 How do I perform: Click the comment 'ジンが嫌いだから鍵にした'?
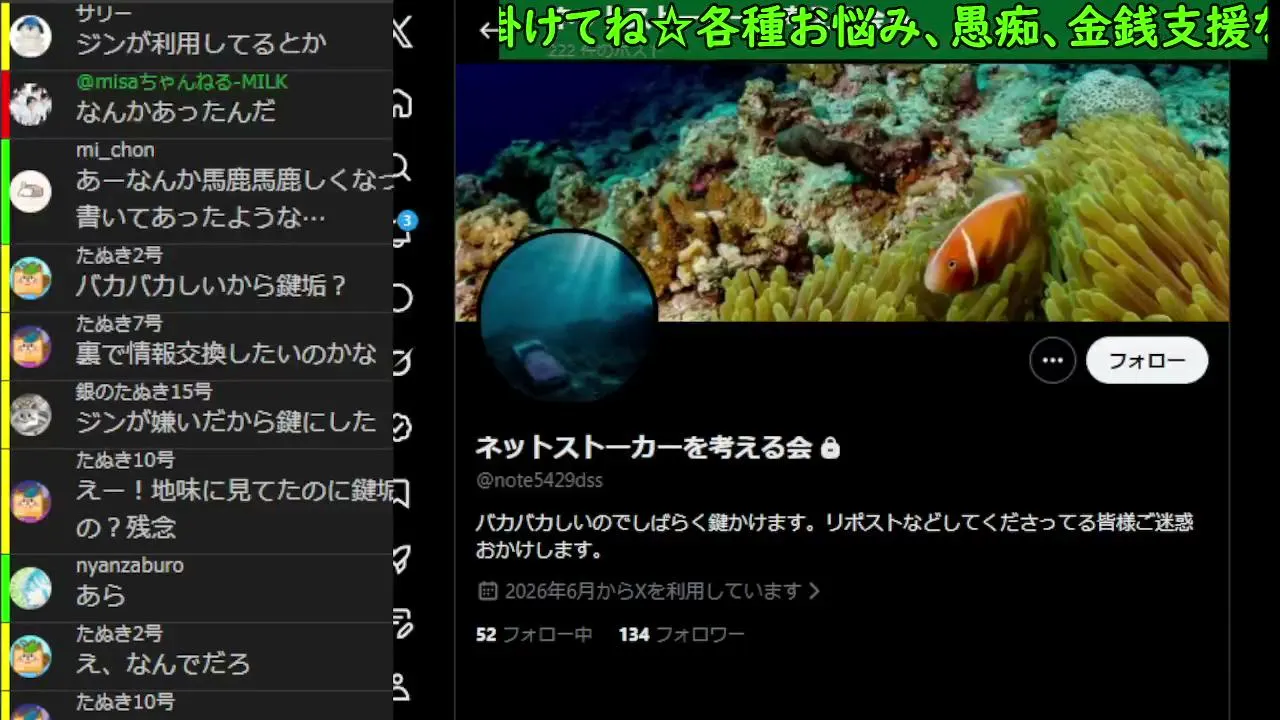tap(226, 421)
